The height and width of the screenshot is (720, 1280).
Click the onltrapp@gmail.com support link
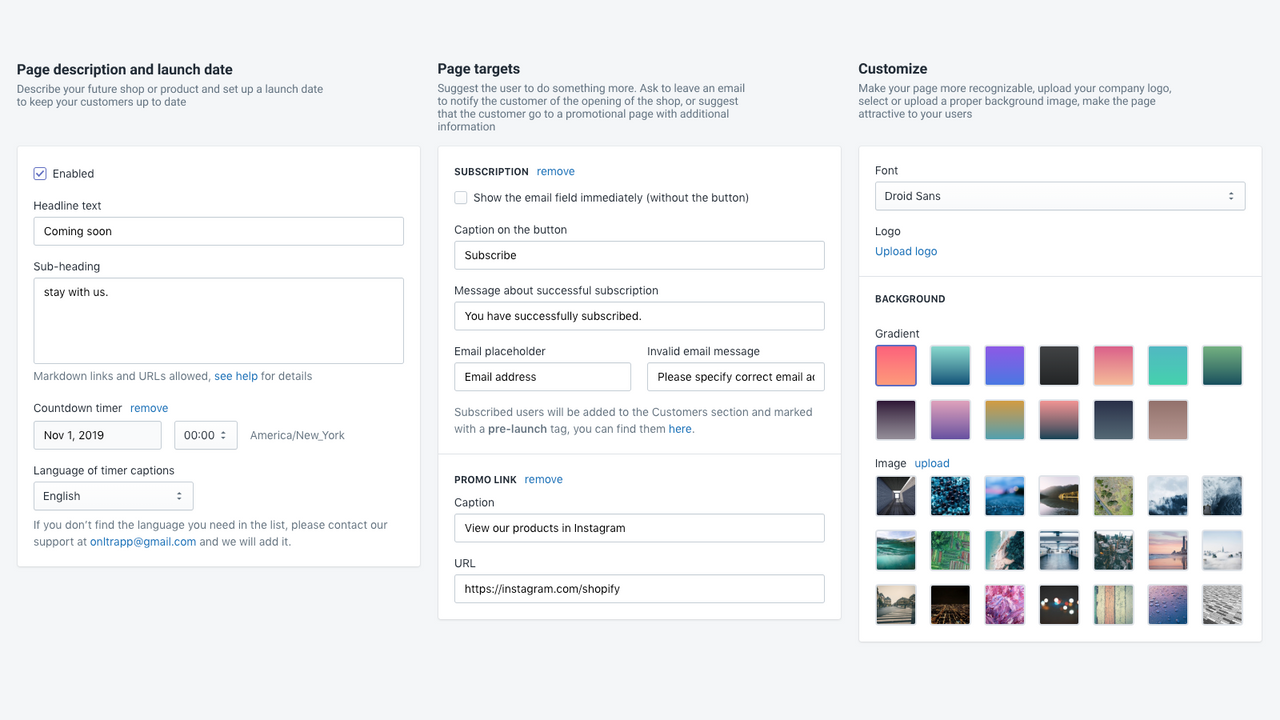[143, 542]
